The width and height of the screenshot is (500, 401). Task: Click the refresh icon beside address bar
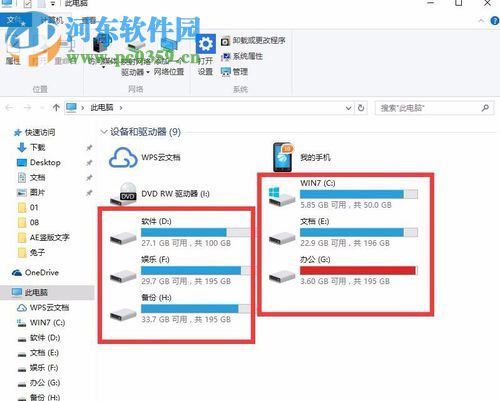361,108
